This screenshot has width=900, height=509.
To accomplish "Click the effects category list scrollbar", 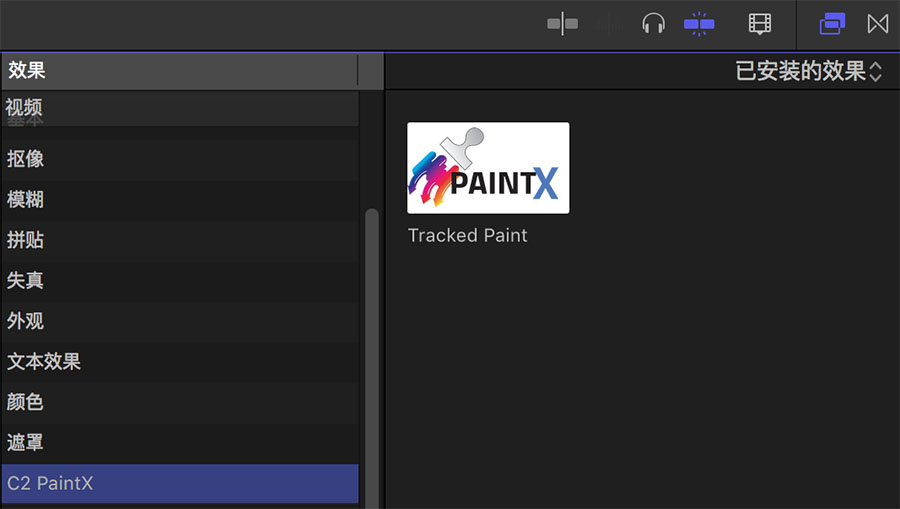I will point(372,359).
